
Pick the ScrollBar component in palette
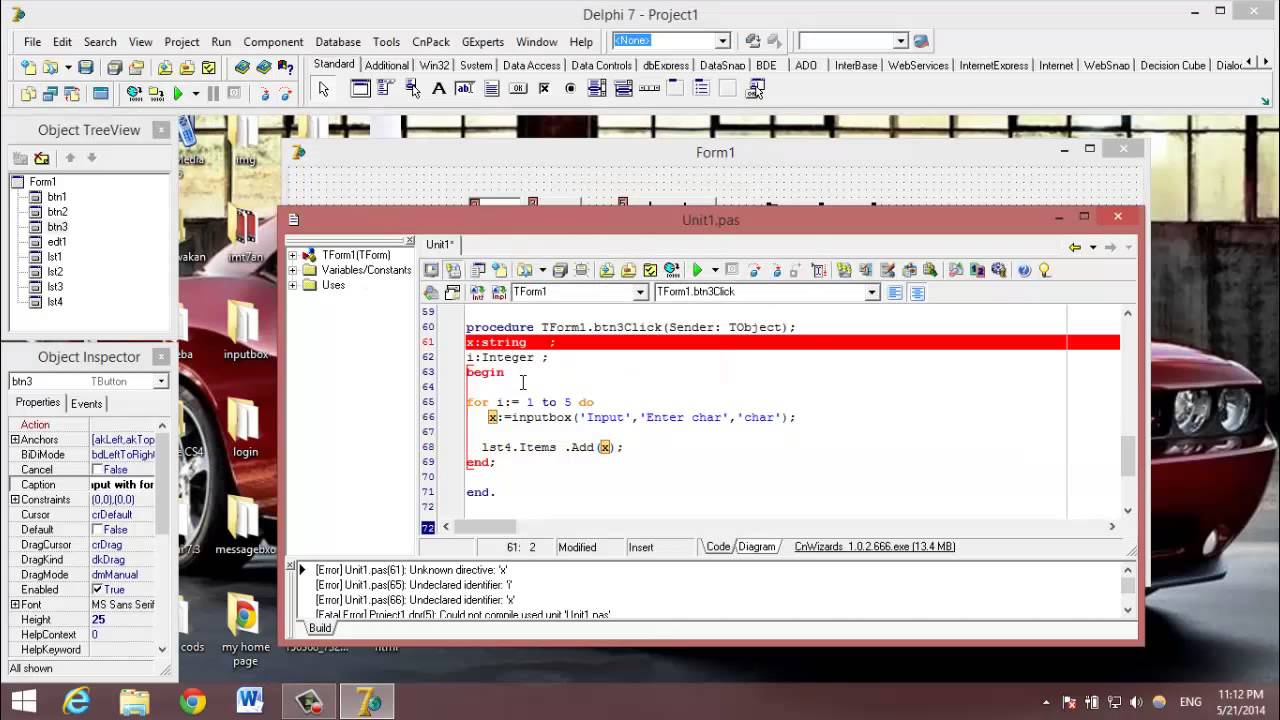click(649, 89)
